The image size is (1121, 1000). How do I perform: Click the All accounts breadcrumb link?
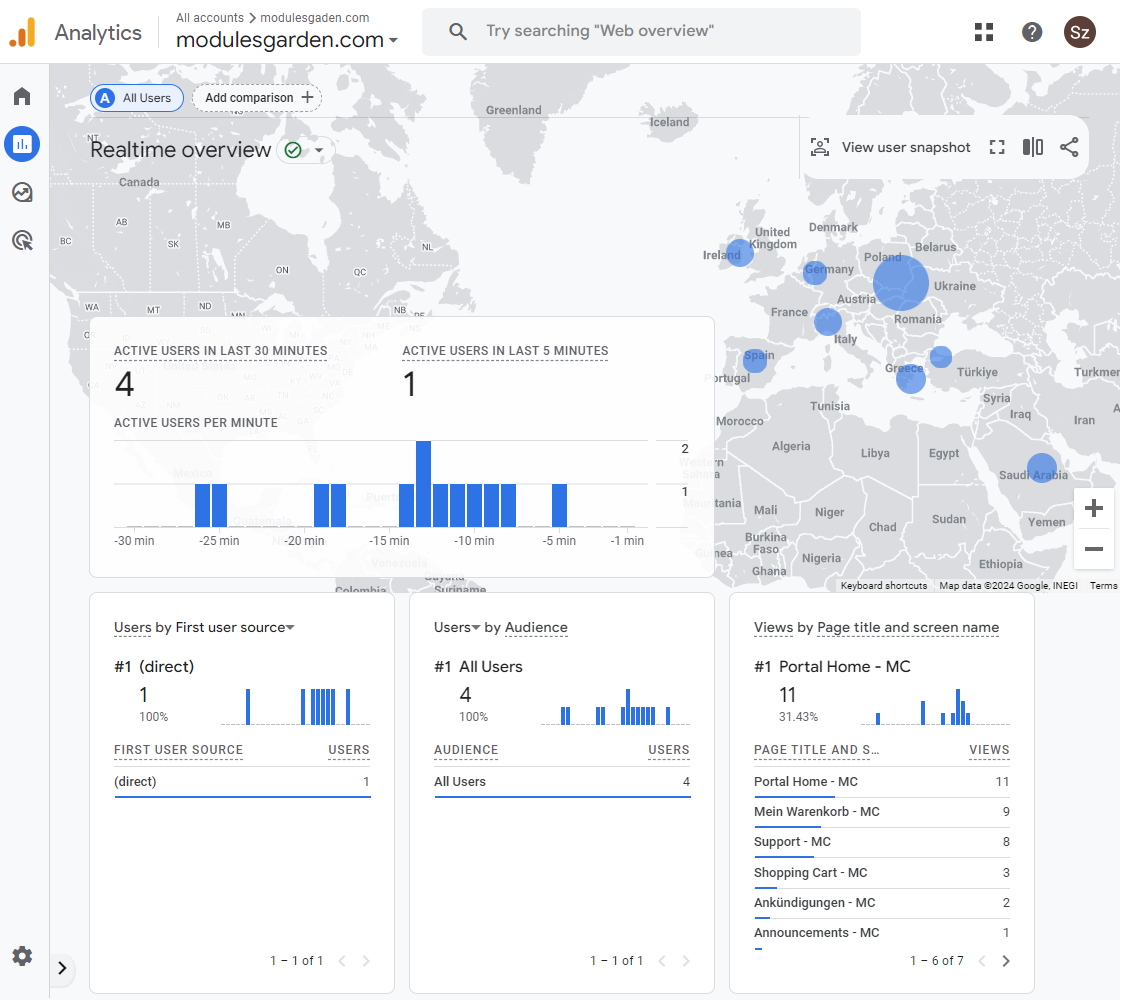pos(209,18)
